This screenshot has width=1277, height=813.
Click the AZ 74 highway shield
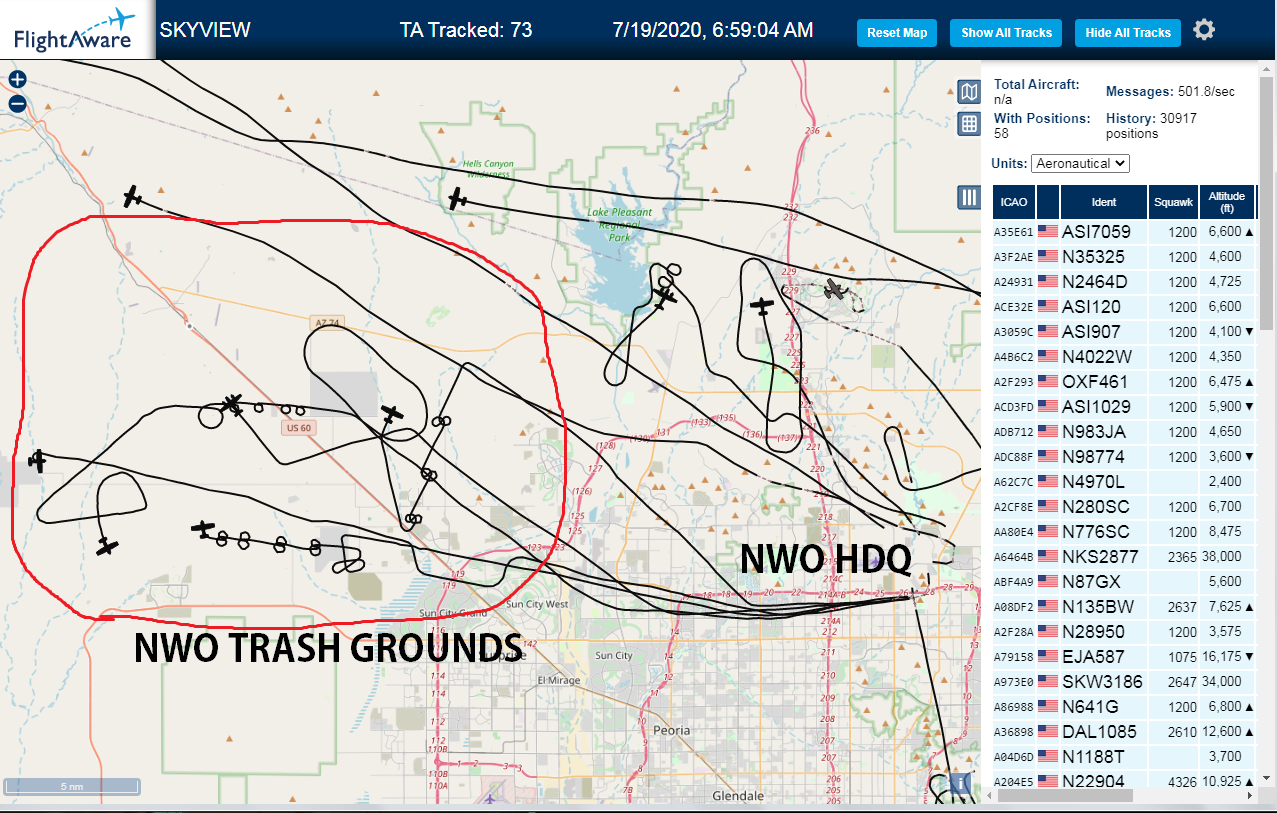pyautogui.click(x=328, y=322)
